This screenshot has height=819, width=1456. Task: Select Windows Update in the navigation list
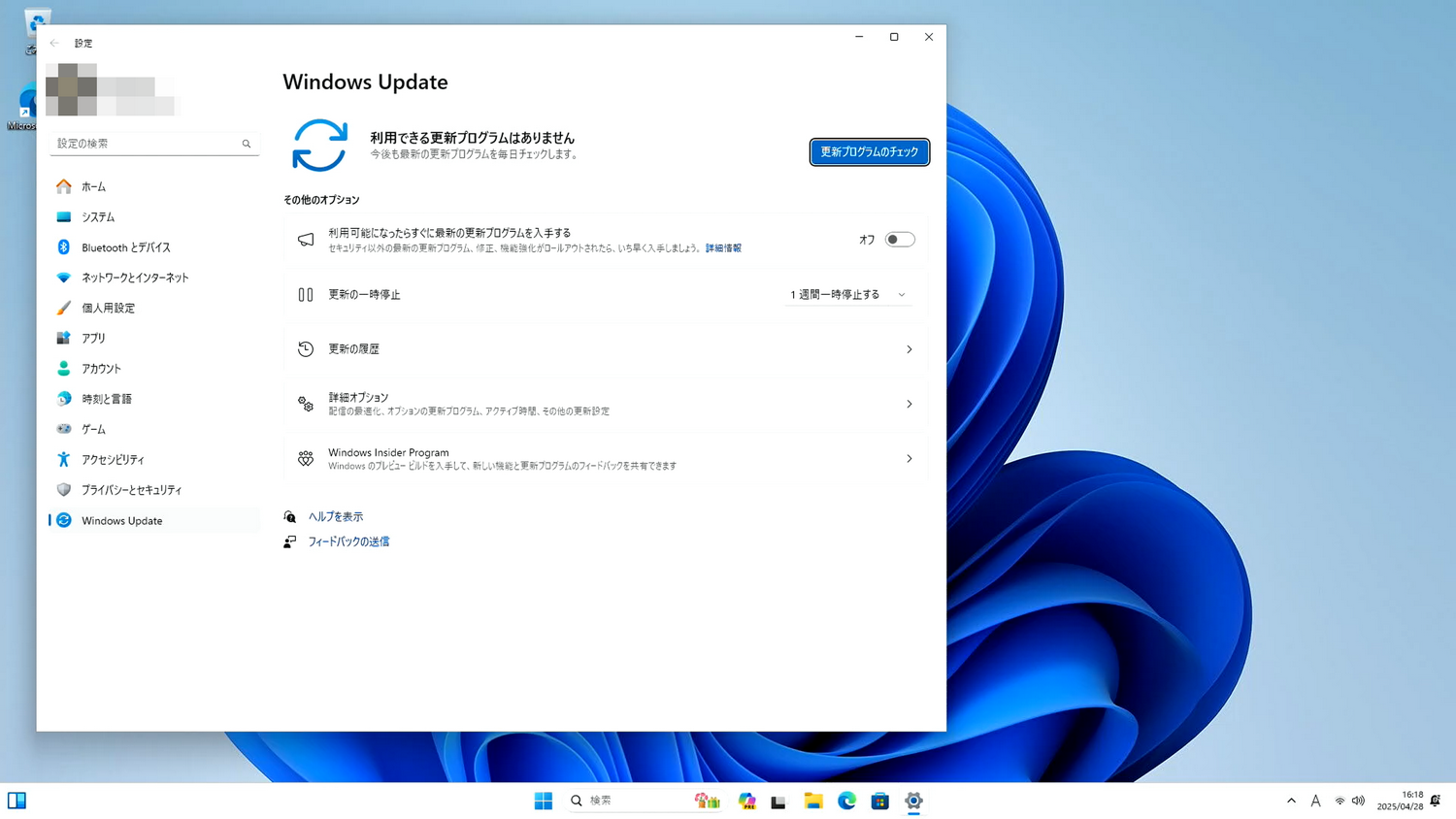[x=121, y=521]
